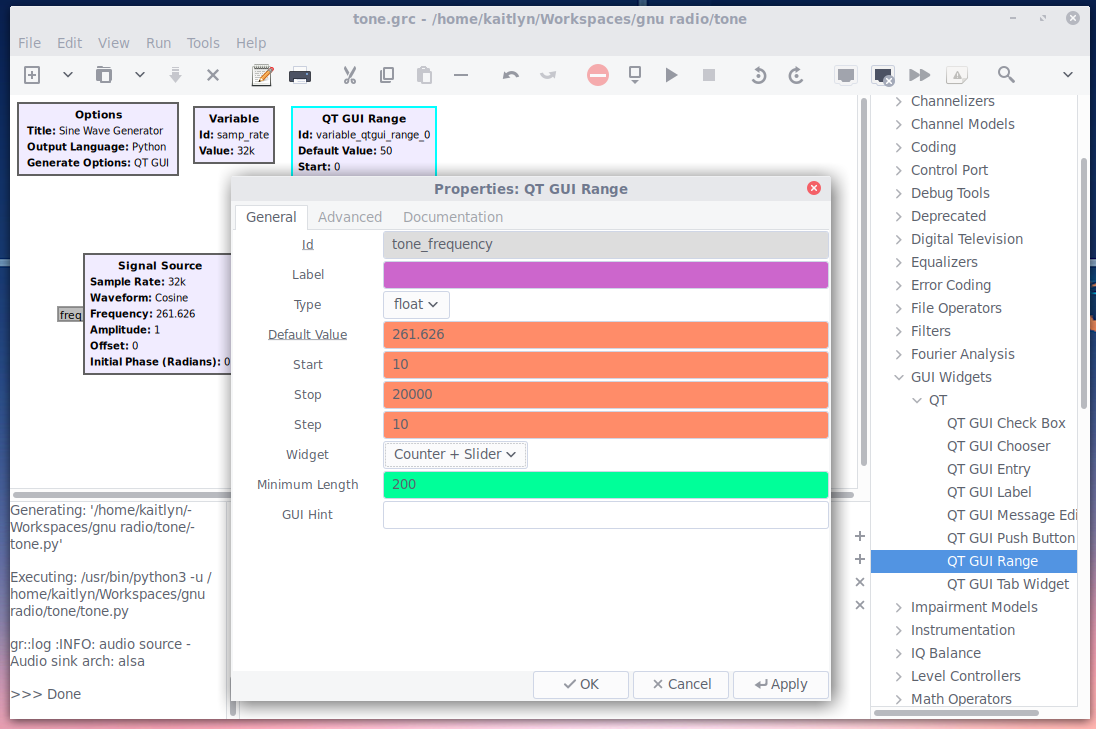Viewport: 1096px width, 729px height.
Task: Click the New flowgraph toolbar icon
Action: tap(32, 75)
